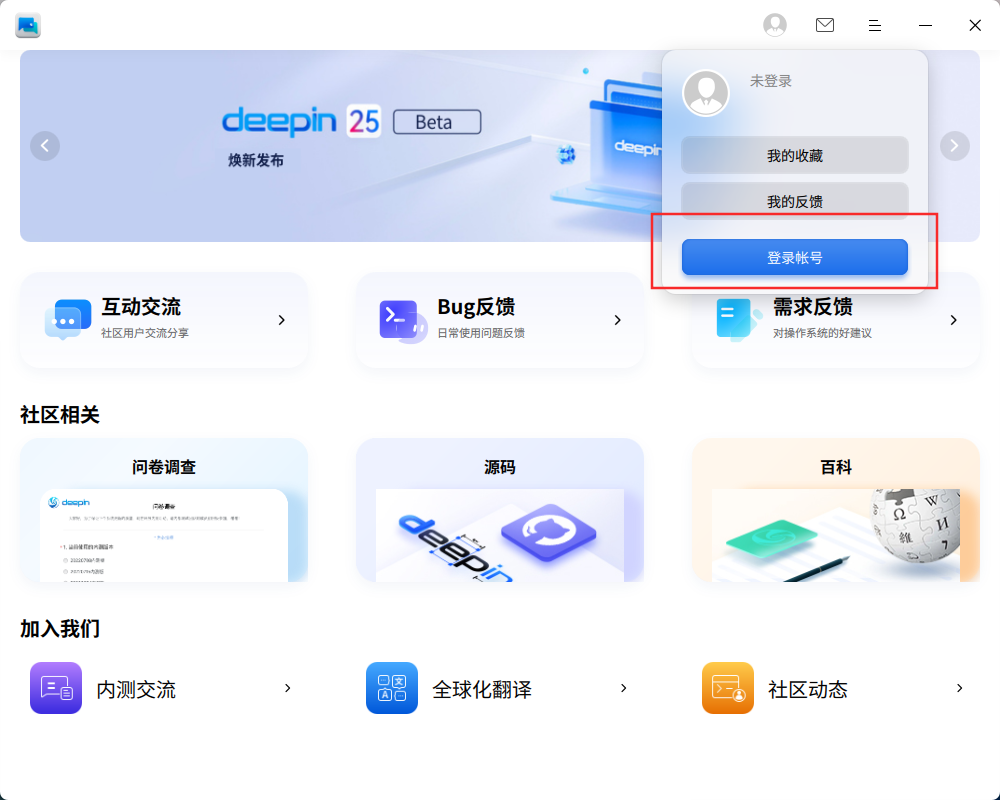
Task: Open 我的收藏 from account popup
Action: point(795,155)
